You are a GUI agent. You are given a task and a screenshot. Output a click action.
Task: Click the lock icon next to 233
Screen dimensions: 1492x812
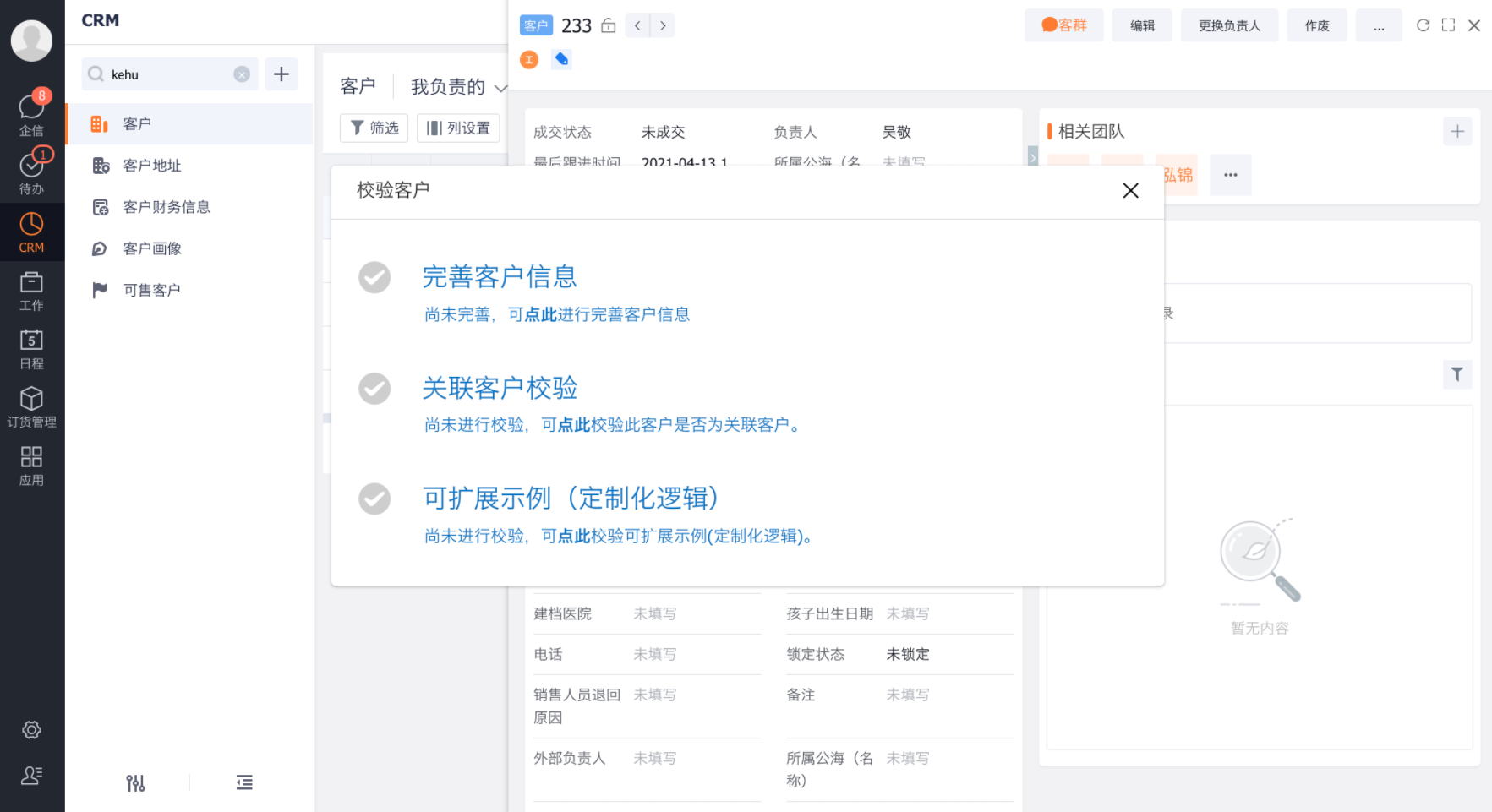tap(609, 26)
